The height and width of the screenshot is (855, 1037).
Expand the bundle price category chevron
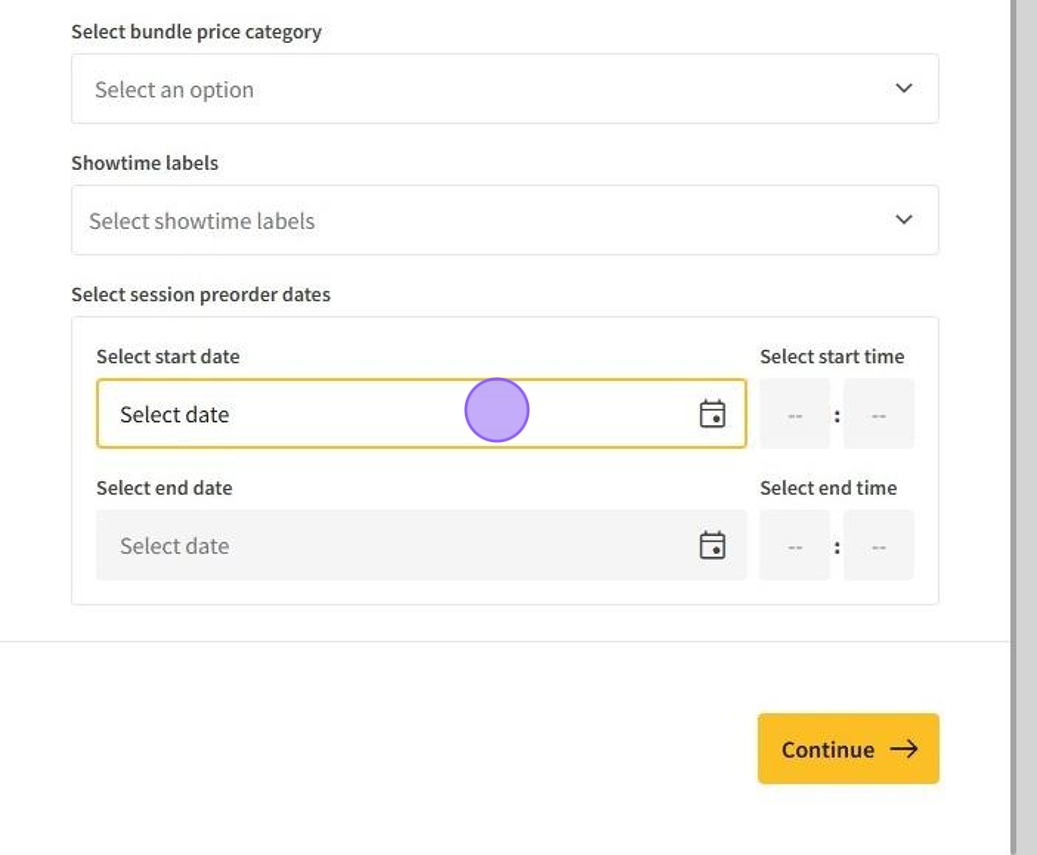coord(904,89)
